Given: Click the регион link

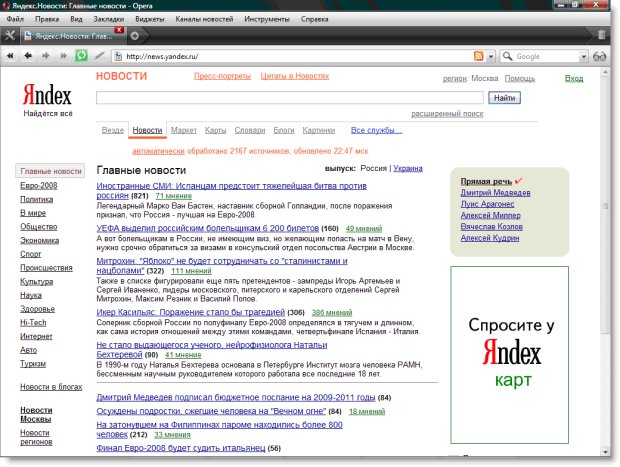Looking at the screenshot, I should (454, 78).
